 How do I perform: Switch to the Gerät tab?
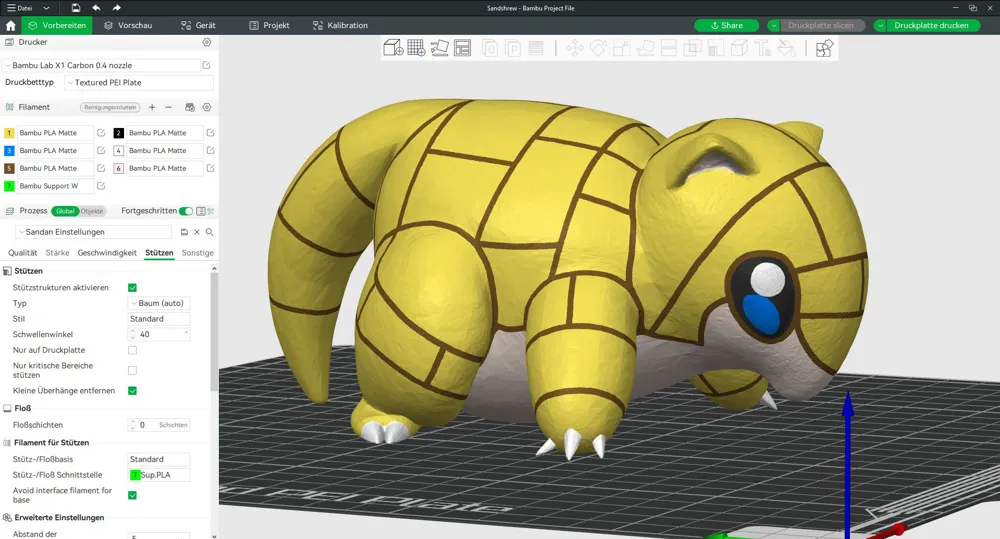pyautogui.click(x=198, y=26)
